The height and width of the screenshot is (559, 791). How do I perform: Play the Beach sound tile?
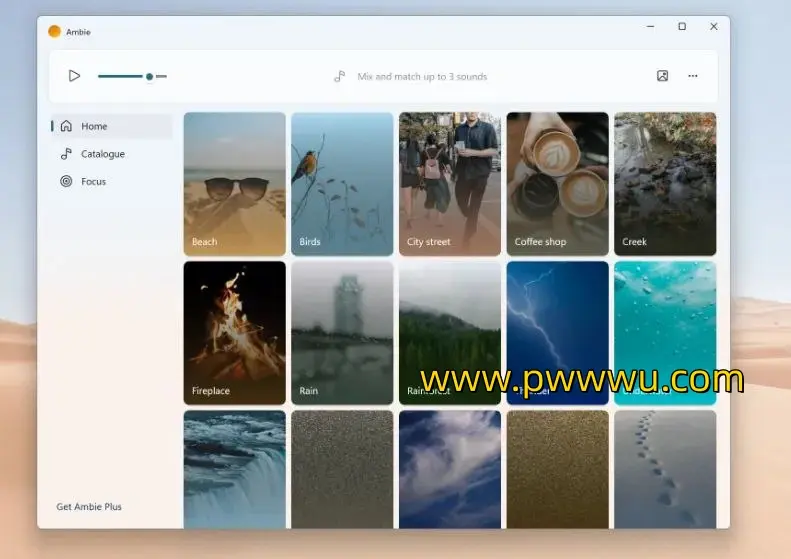(x=235, y=183)
